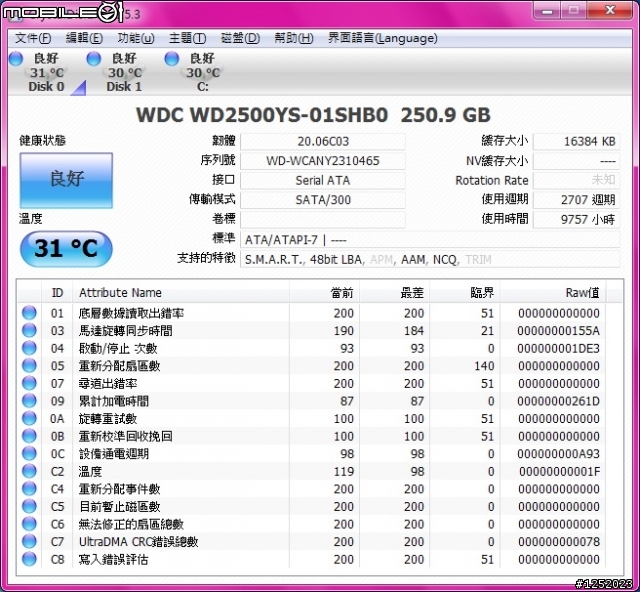
Task: Open the 界面語言(Language) menu
Action: [x=382, y=38]
